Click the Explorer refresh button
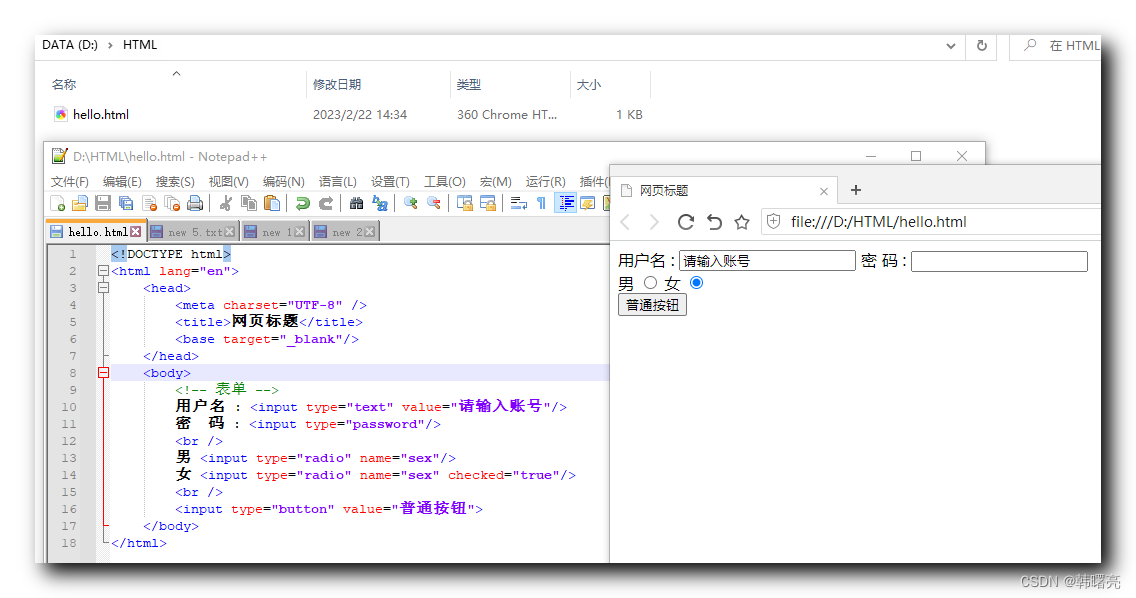Viewport: 1136px width, 598px height. click(982, 46)
